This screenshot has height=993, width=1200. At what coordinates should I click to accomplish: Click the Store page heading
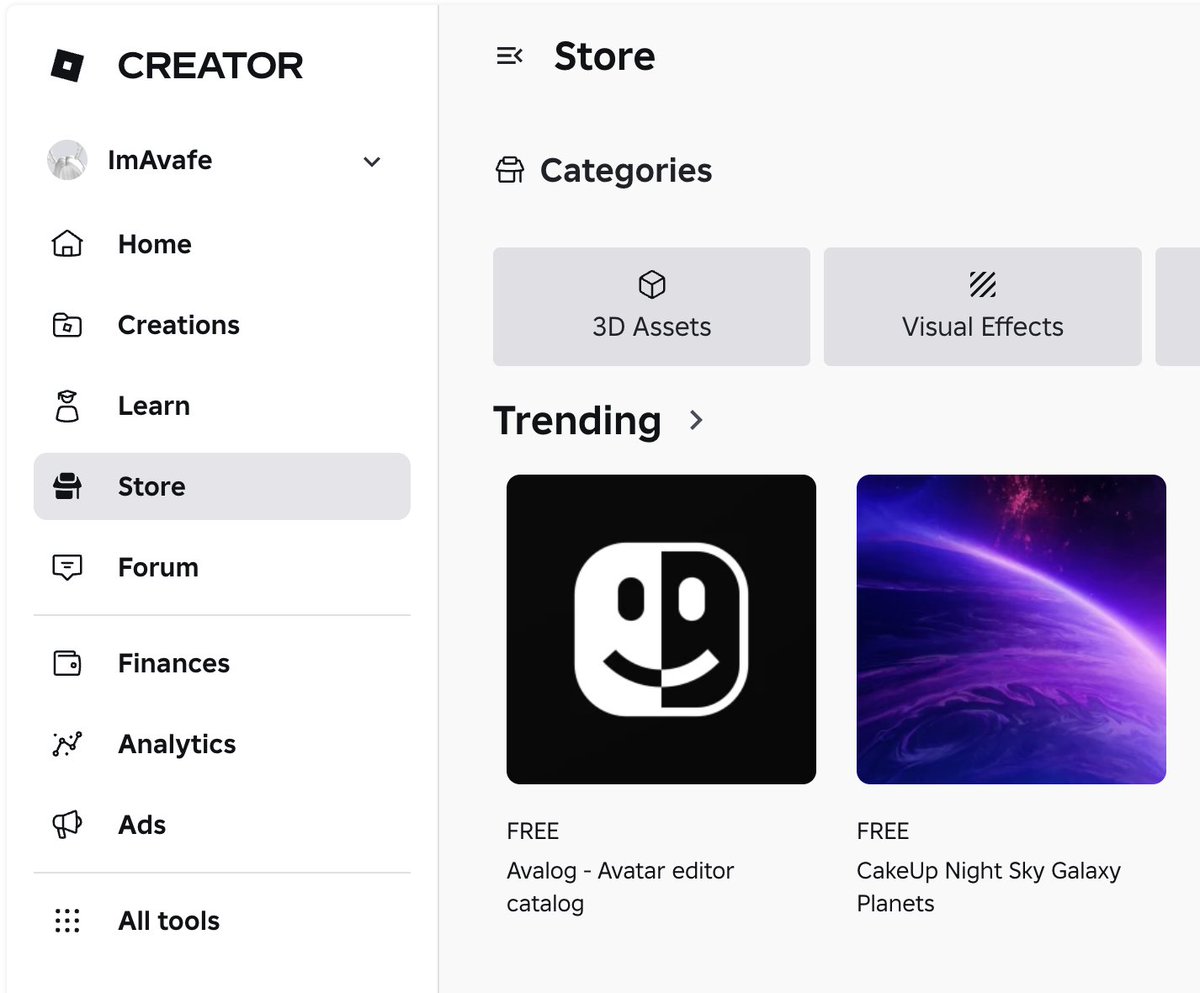pyautogui.click(x=605, y=56)
